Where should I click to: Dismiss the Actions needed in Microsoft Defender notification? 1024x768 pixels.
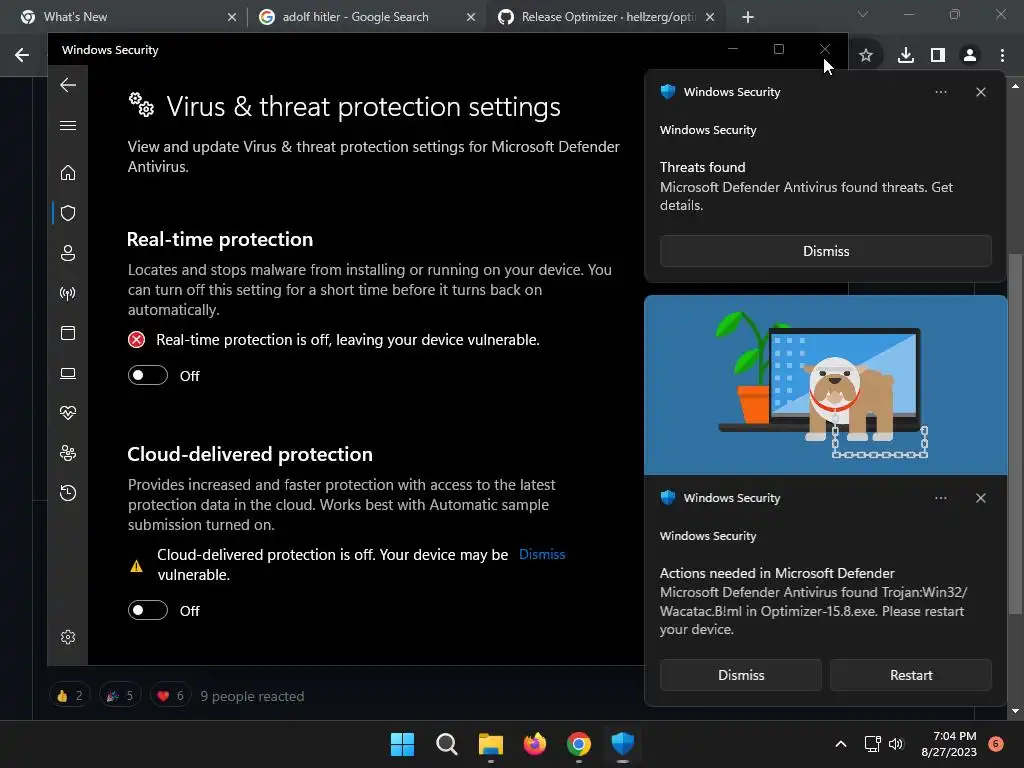741,675
